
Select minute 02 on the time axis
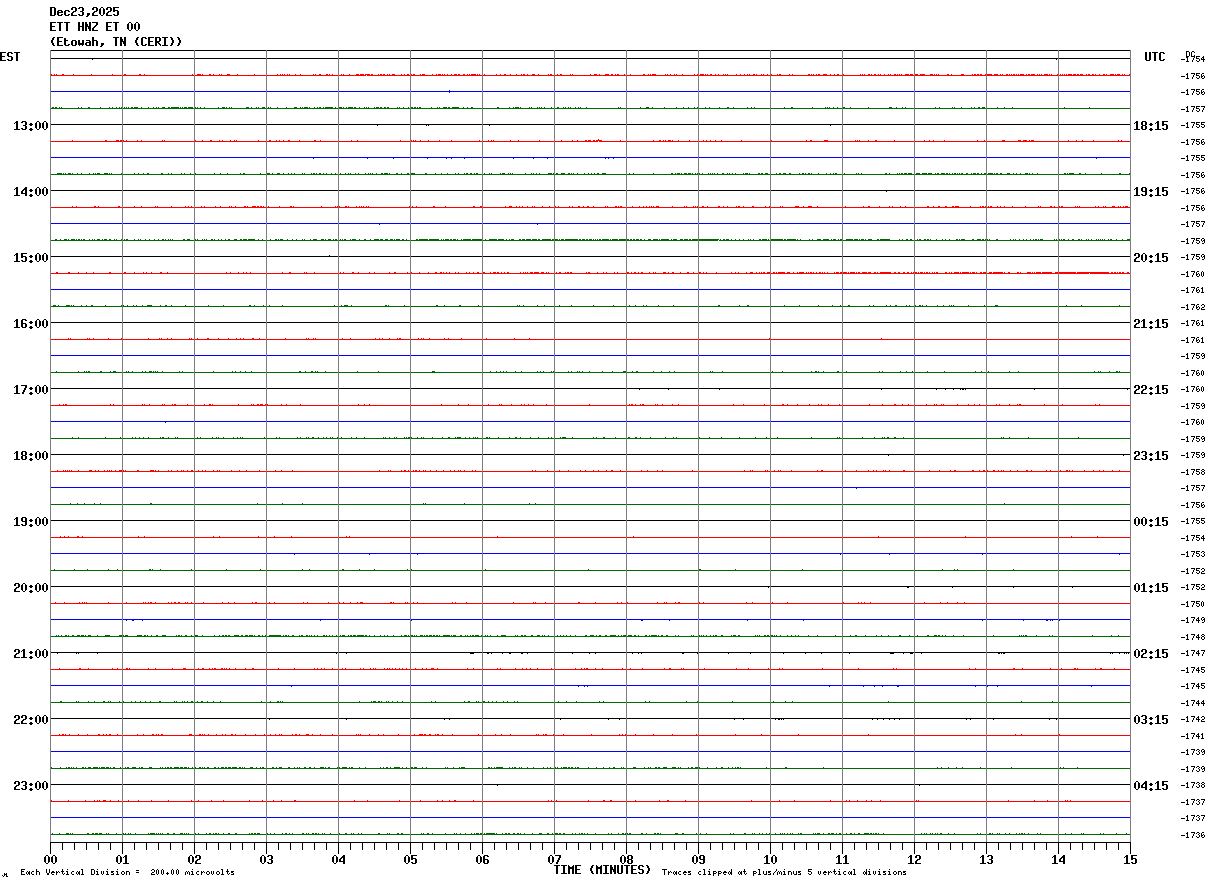click(x=195, y=859)
